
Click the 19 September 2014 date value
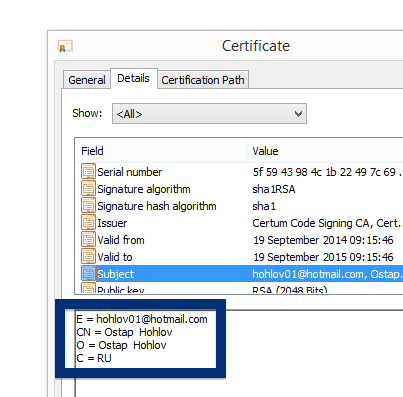click(323, 240)
